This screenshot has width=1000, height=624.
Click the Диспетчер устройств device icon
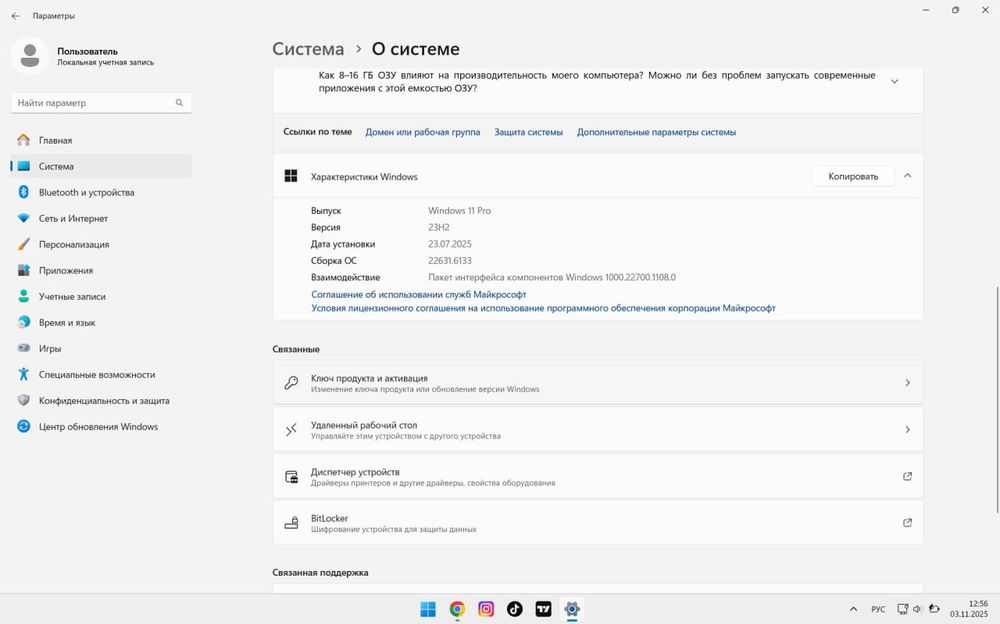(291, 477)
